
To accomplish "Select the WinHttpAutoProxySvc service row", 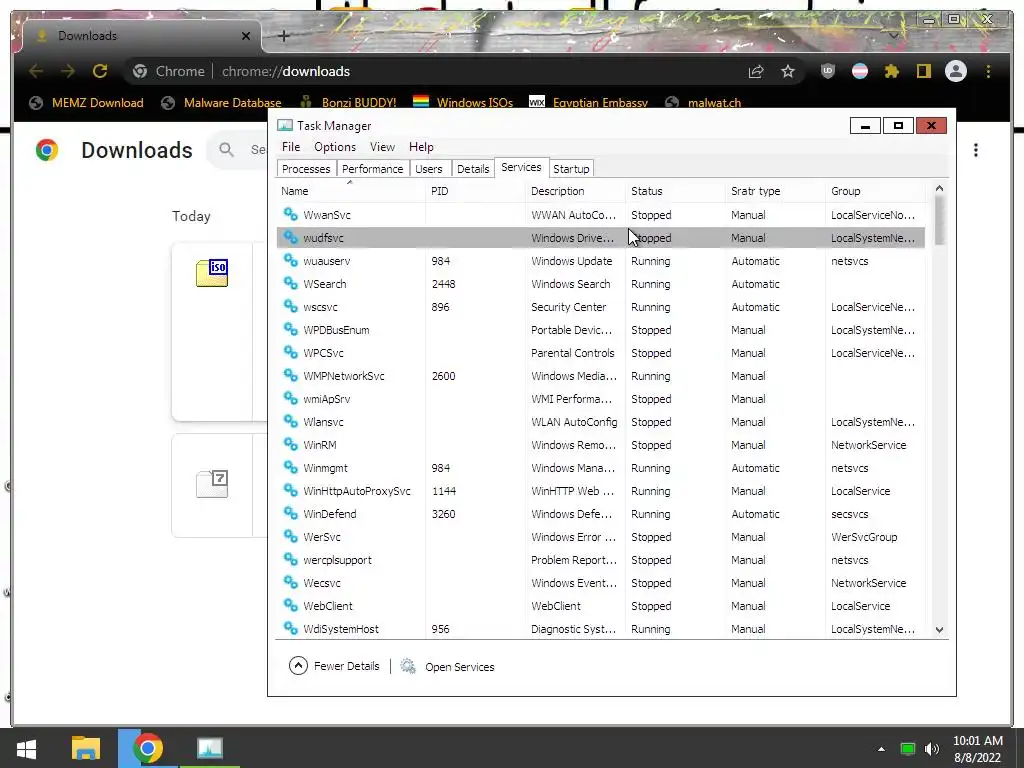I will pyautogui.click(x=601, y=490).
